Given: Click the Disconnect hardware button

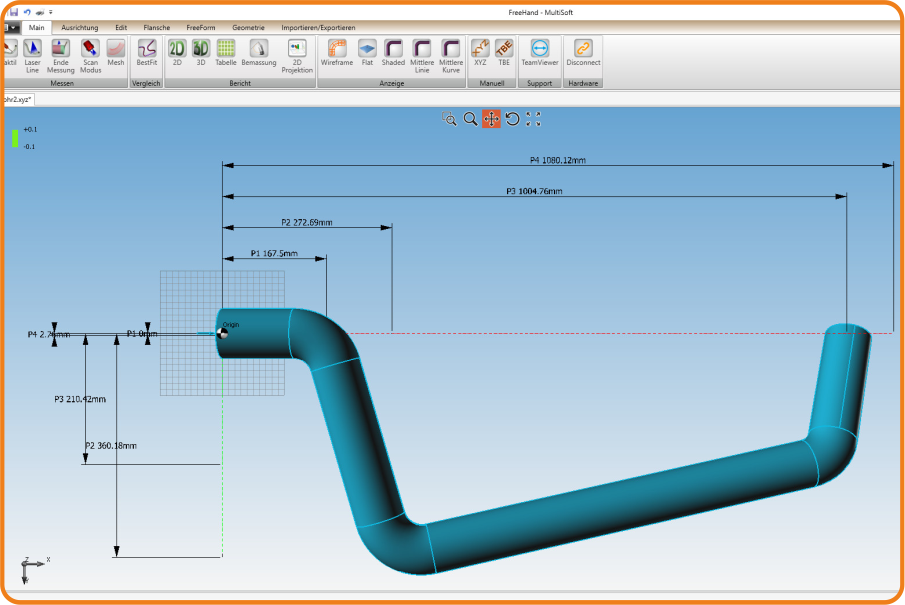Looking at the screenshot, I should click(583, 53).
